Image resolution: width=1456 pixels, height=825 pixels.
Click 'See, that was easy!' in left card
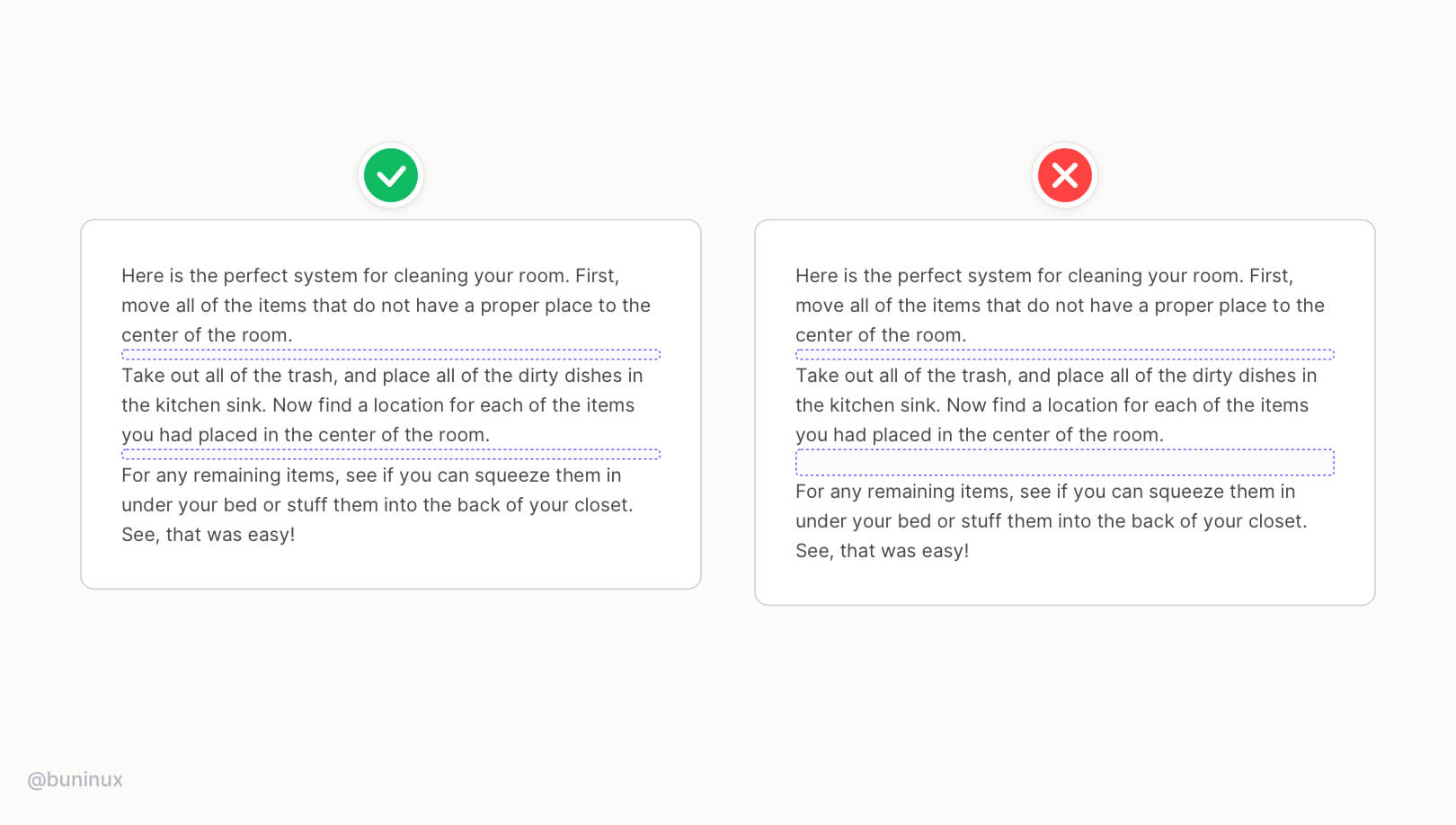[x=209, y=535]
